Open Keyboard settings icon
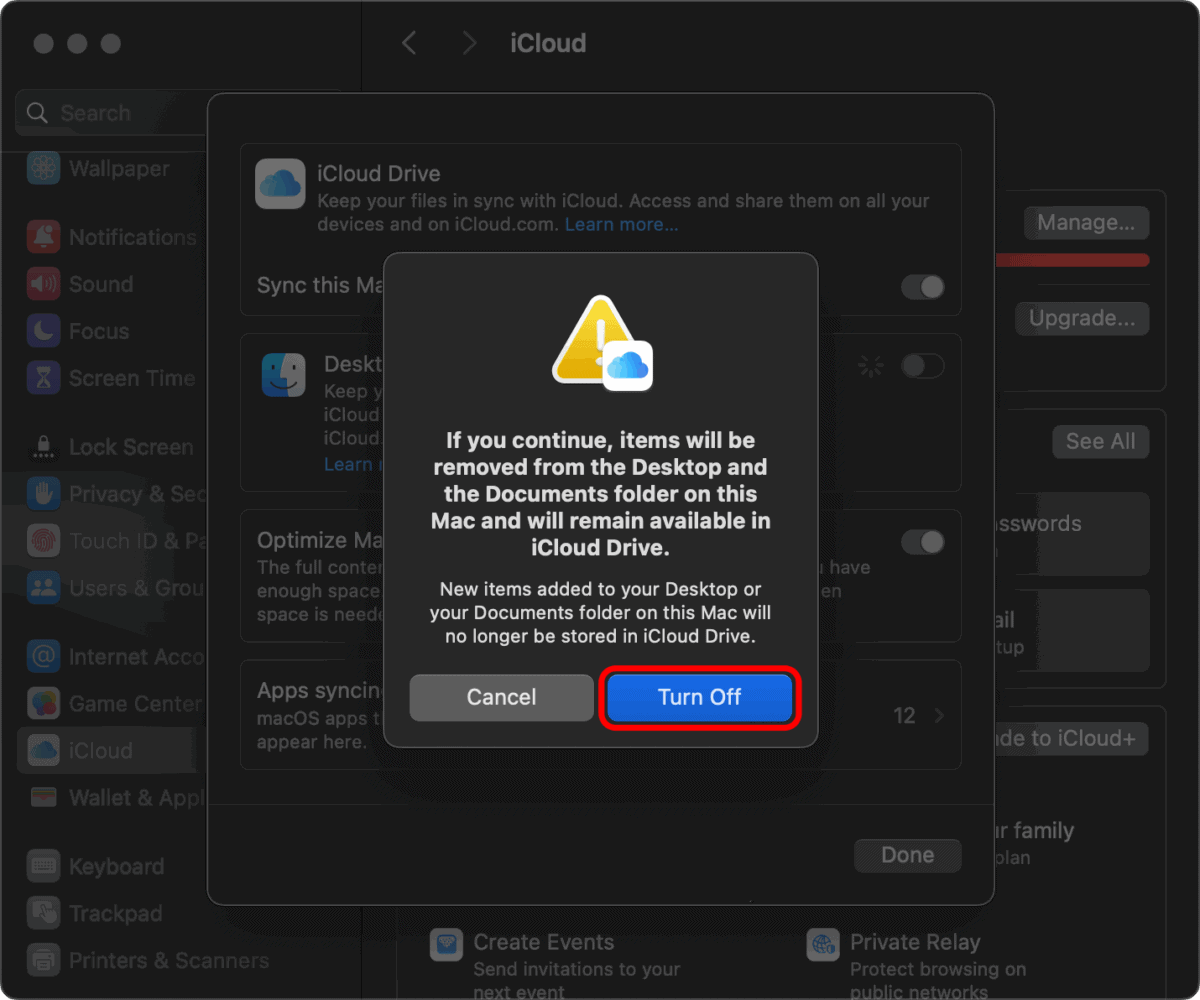 pyautogui.click(x=43, y=866)
